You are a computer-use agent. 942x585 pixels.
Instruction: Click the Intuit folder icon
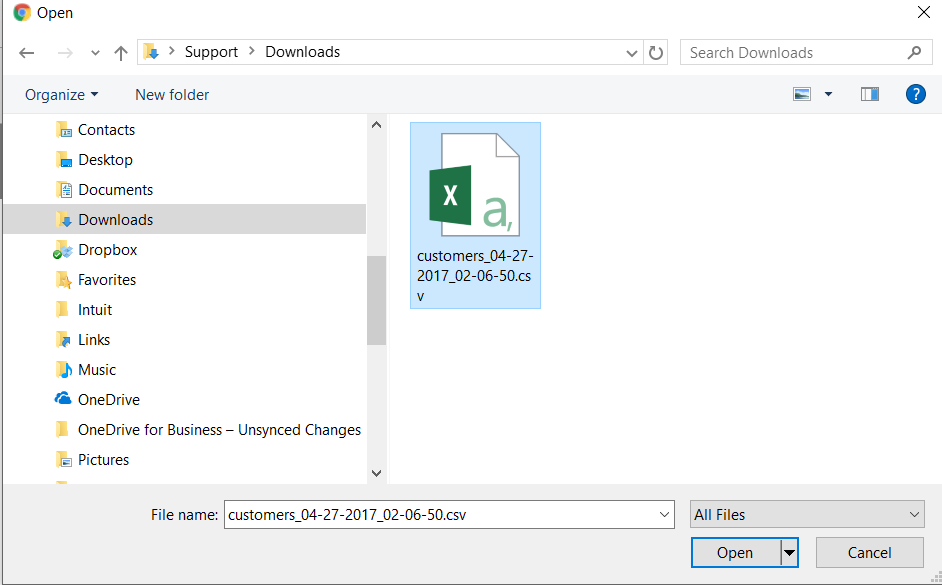(x=62, y=309)
